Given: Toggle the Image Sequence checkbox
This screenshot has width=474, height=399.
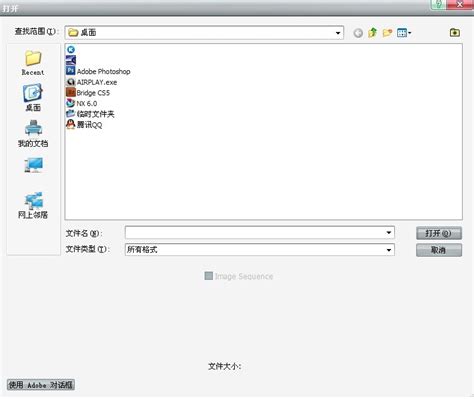Looking at the screenshot, I should 209,276.
